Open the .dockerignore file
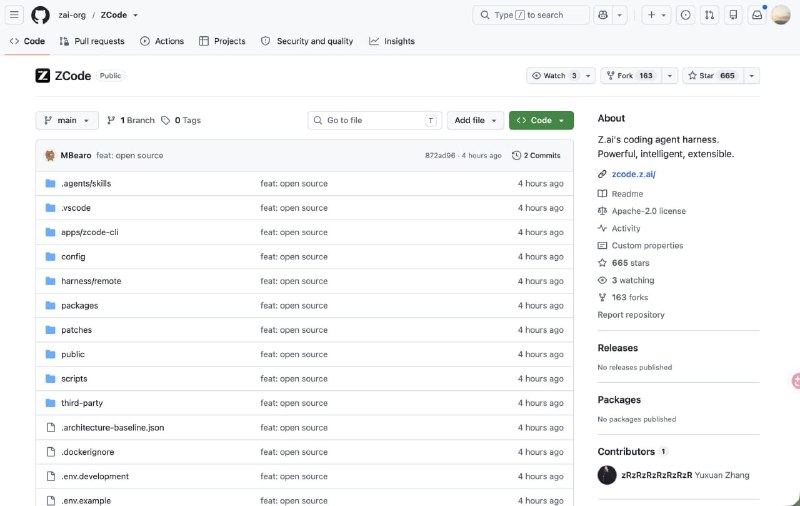The width and height of the screenshot is (800, 506). [x=88, y=452]
